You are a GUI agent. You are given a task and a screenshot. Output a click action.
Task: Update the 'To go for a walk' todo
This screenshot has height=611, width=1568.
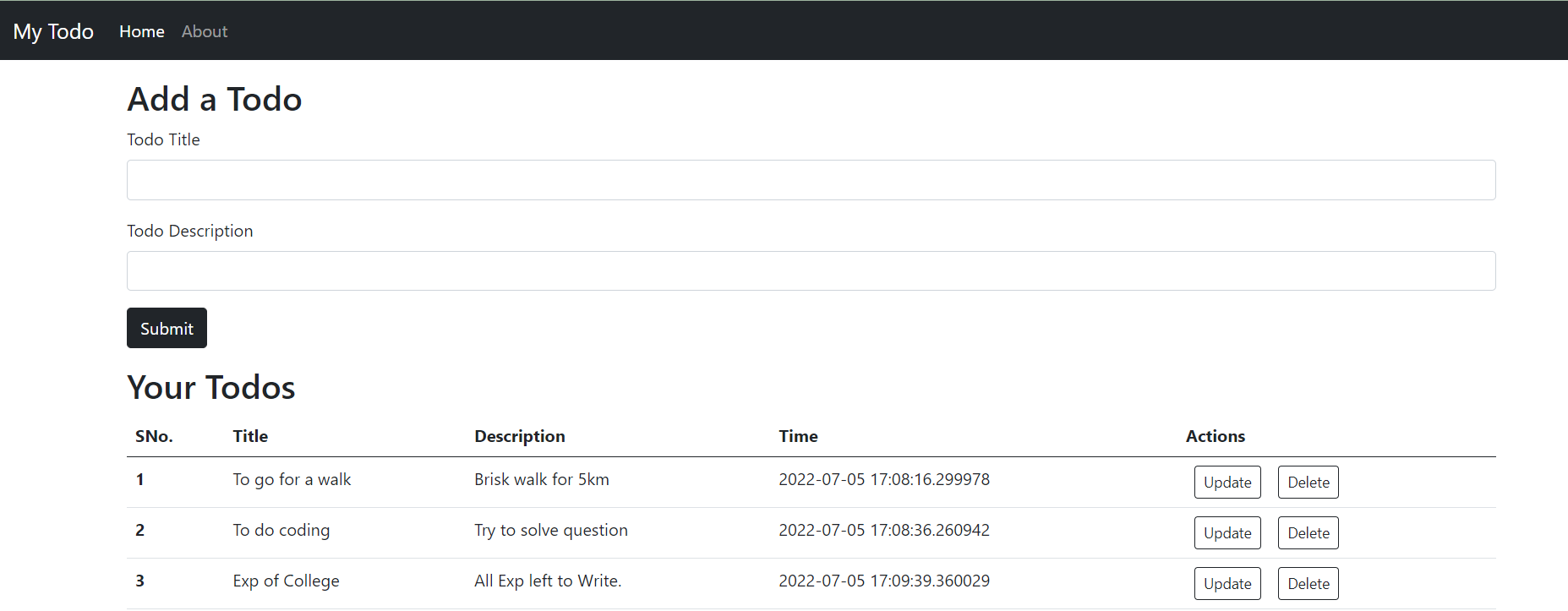tap(1227, 482)
